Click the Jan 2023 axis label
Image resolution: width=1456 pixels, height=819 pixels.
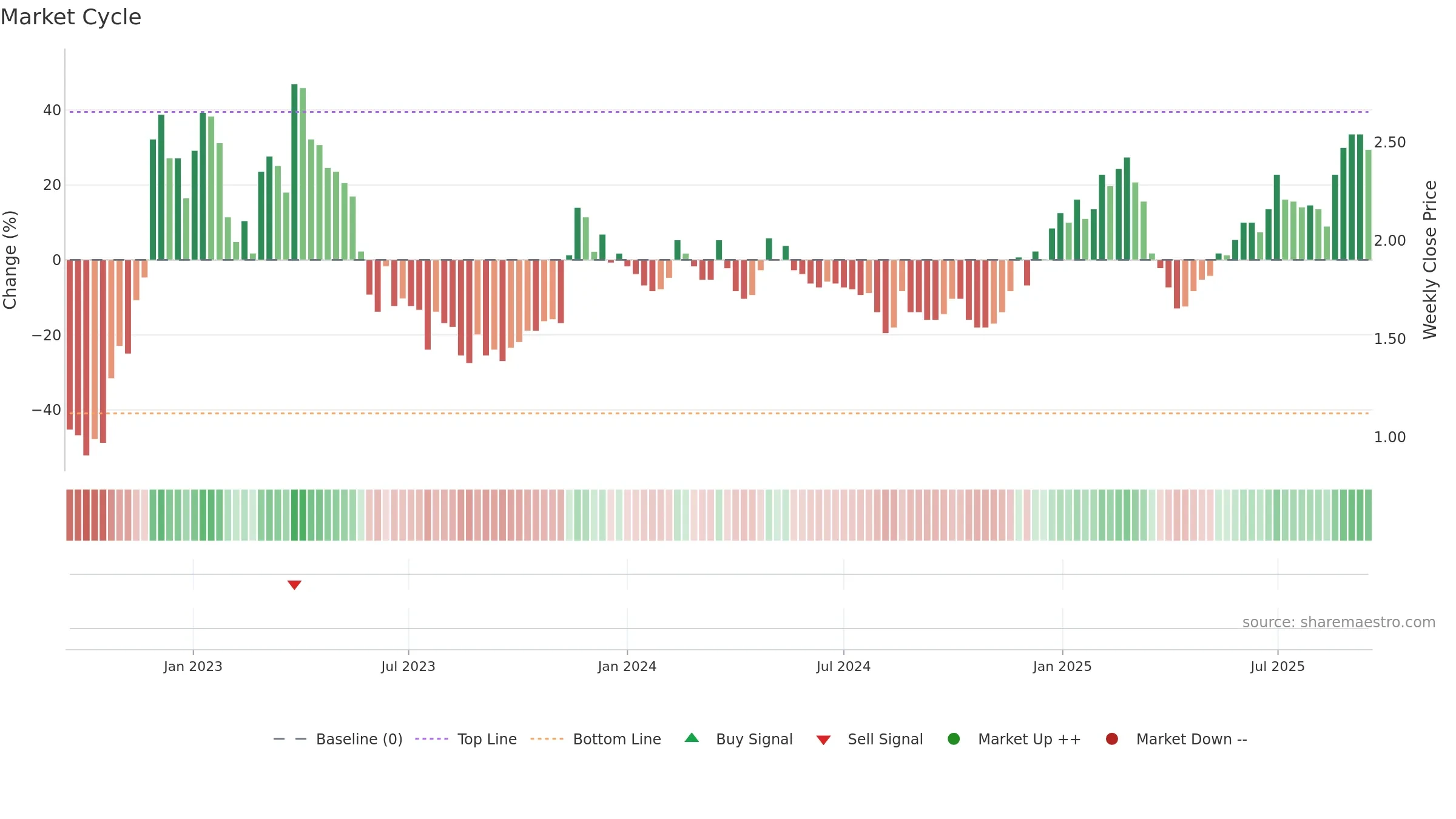[193, 667]
